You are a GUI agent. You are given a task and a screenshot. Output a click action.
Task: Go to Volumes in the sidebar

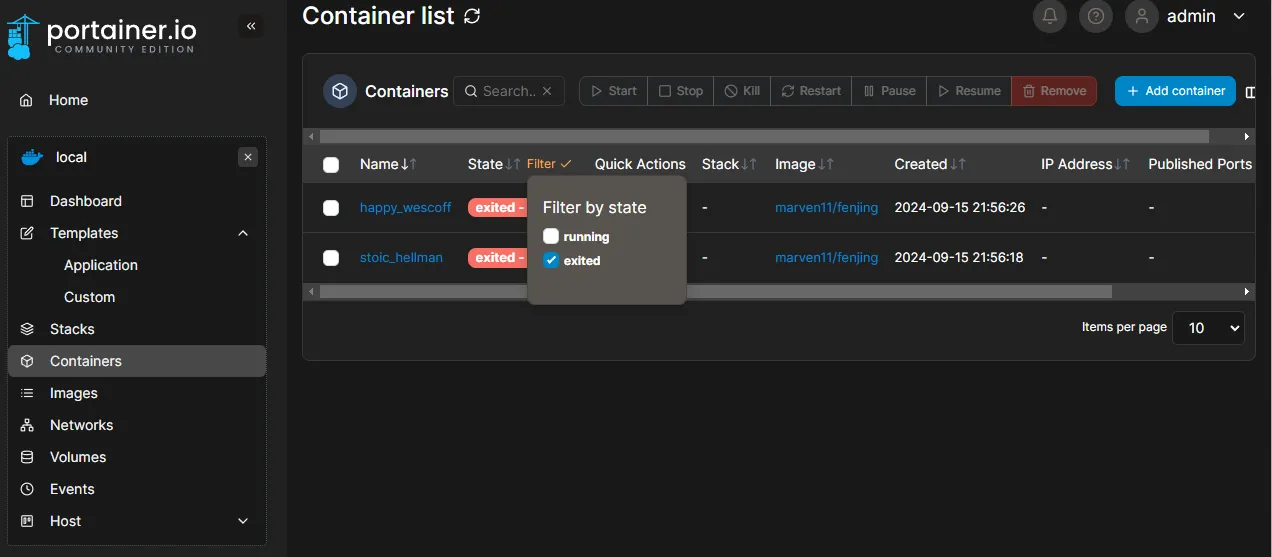click(x=78, y=457)
